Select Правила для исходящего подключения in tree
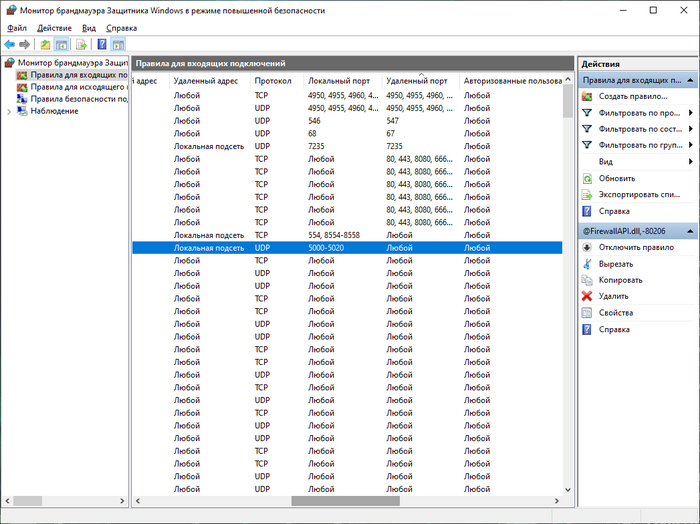This screenshot has height=524, width=700. click(x=79, y=87)
